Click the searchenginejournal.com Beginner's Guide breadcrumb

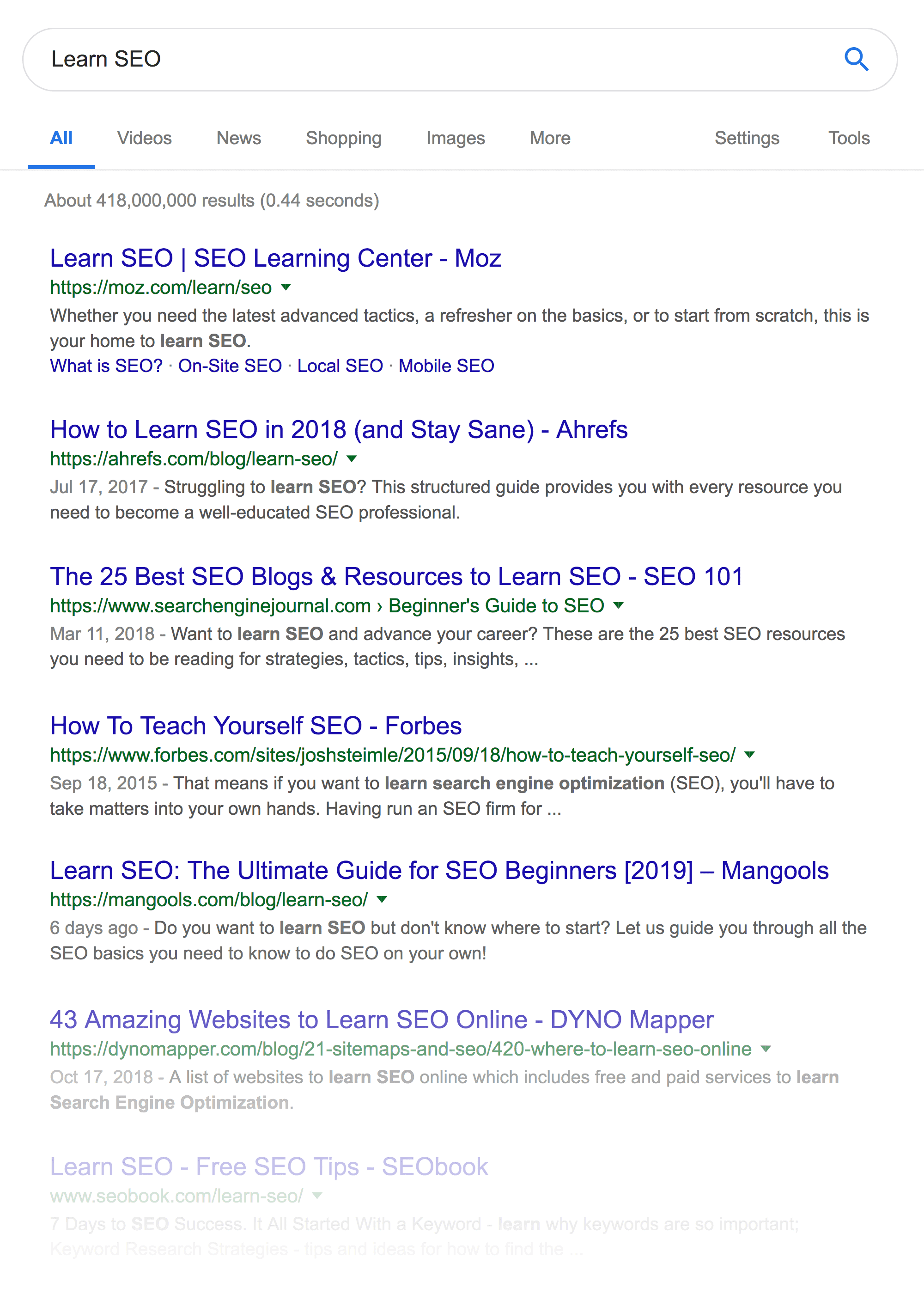327,605
